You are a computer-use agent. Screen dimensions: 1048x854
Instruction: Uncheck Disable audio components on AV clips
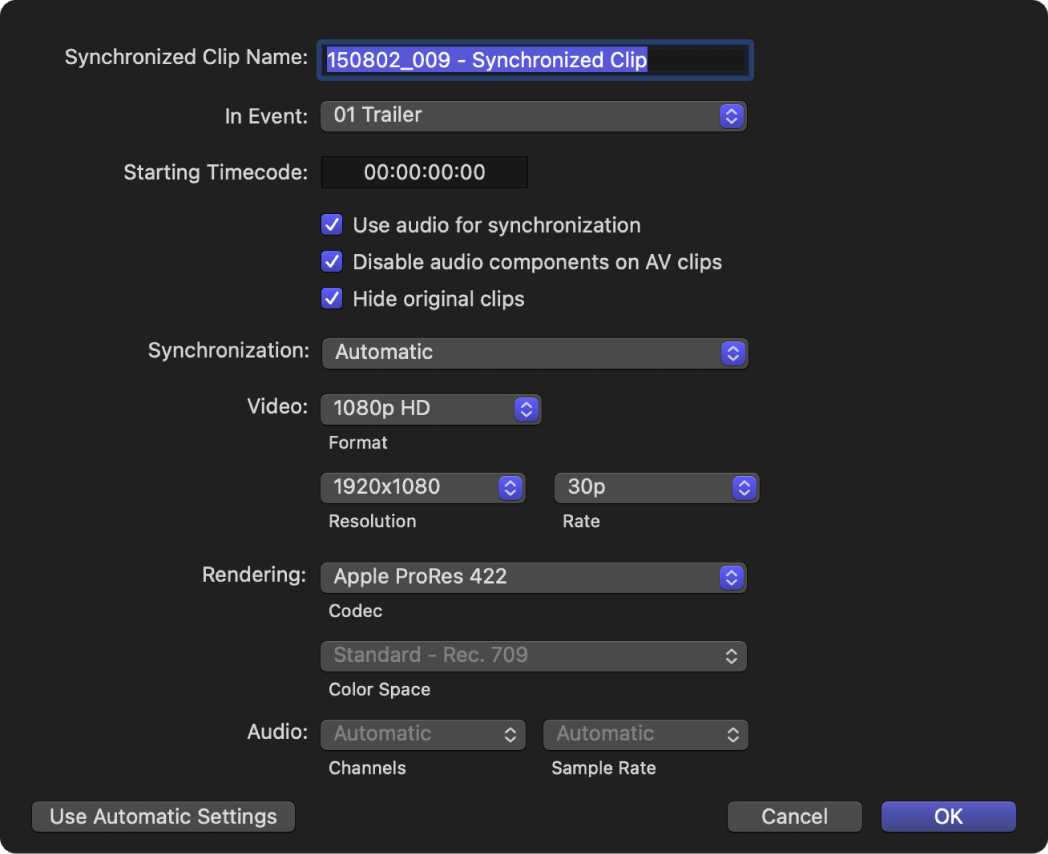tap(331, 261)
